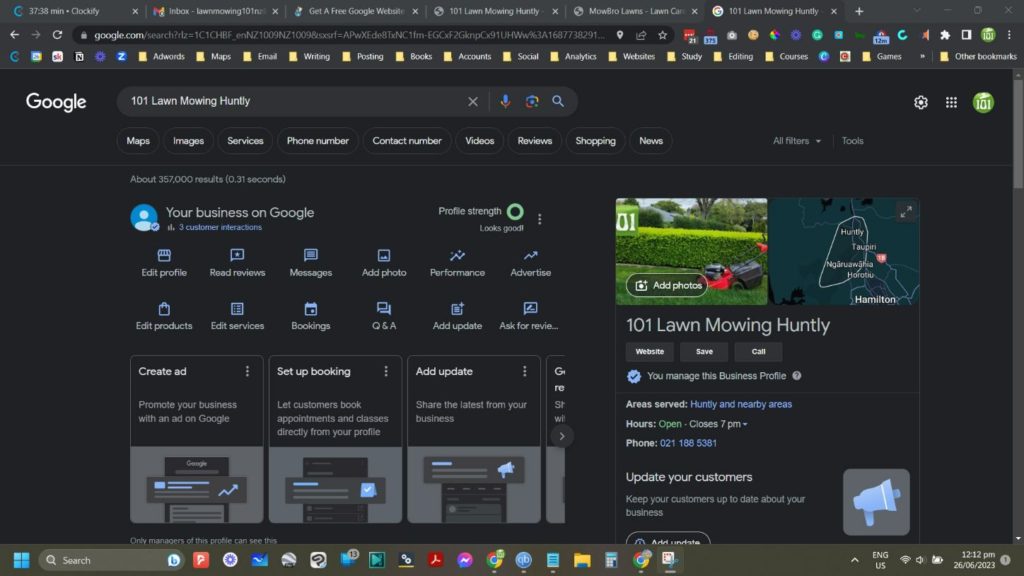Expand the All filters dropdown
The image size is (1024, 576).
point(797,140)
